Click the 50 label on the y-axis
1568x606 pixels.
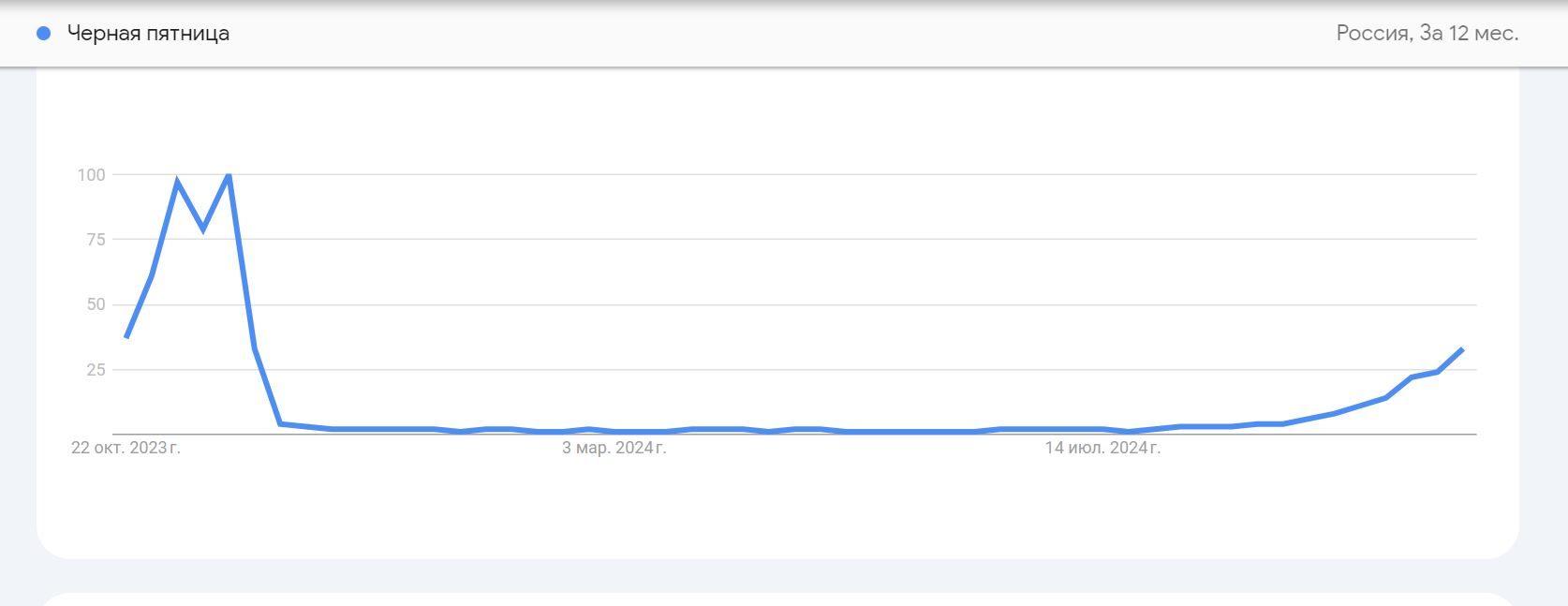click(96, 304)
